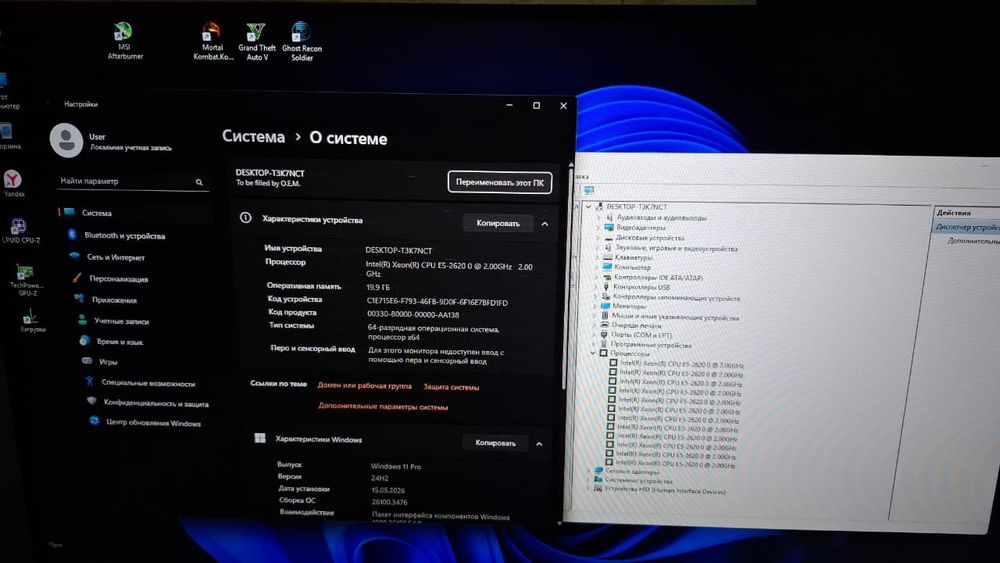
Task: Expand Контроллеры IDE ATA/ATAPI node
Action: click(596, 277)
